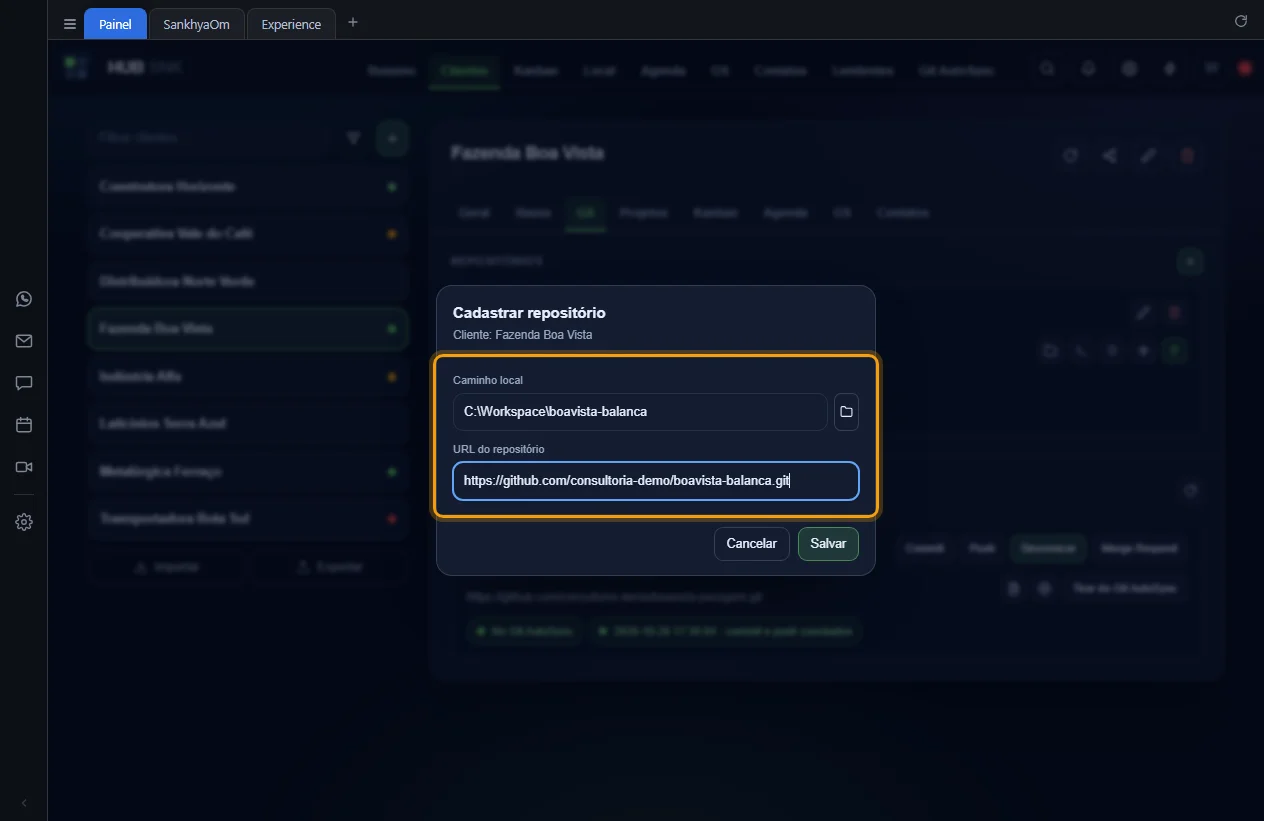The height and width of the screenshot is (821, 1264).
Task: Click the URL do repositório field
Action: pyautogui.click(x=656, y=481)
